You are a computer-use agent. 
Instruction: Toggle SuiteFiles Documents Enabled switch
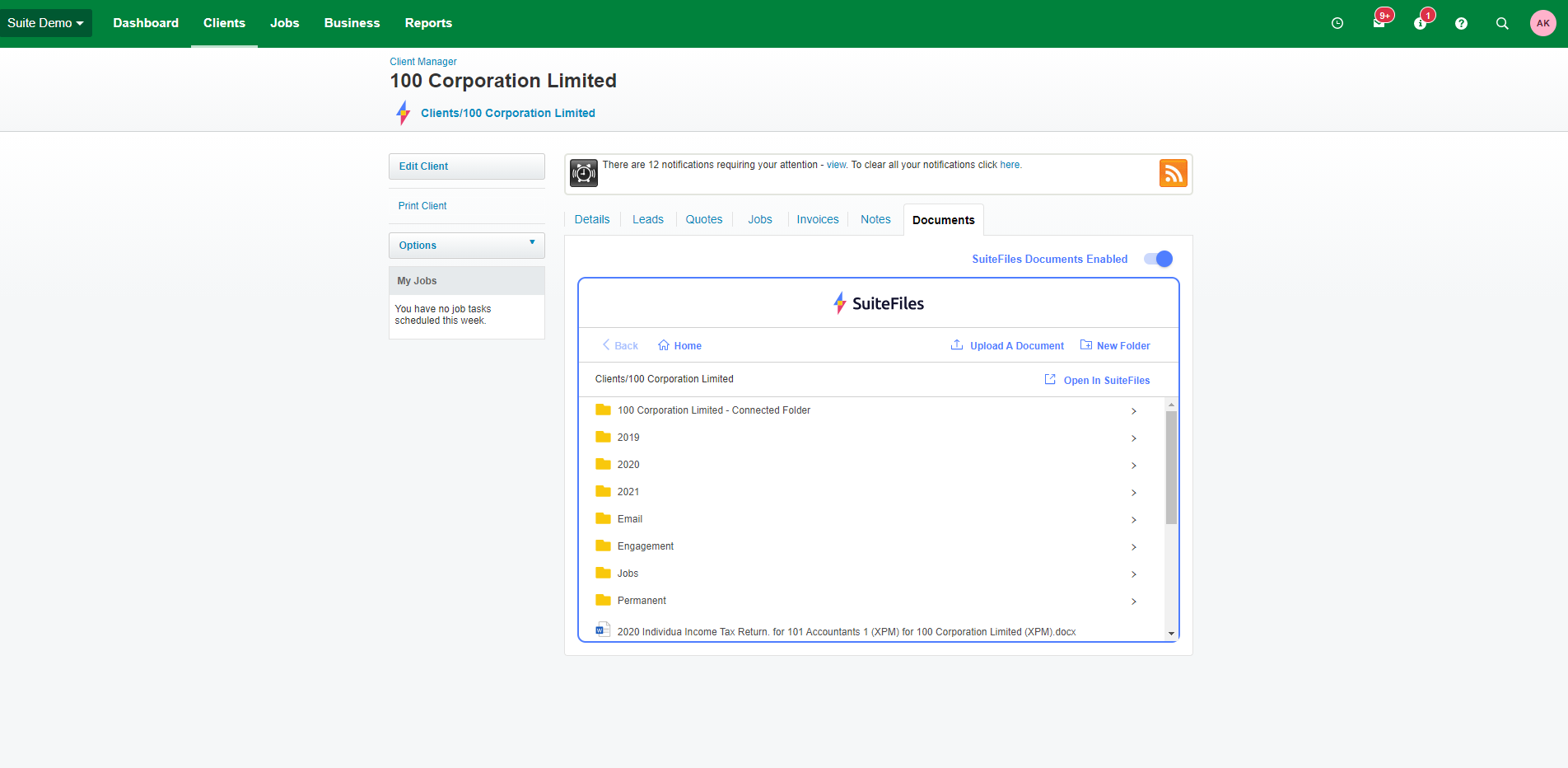(1158, 259)
